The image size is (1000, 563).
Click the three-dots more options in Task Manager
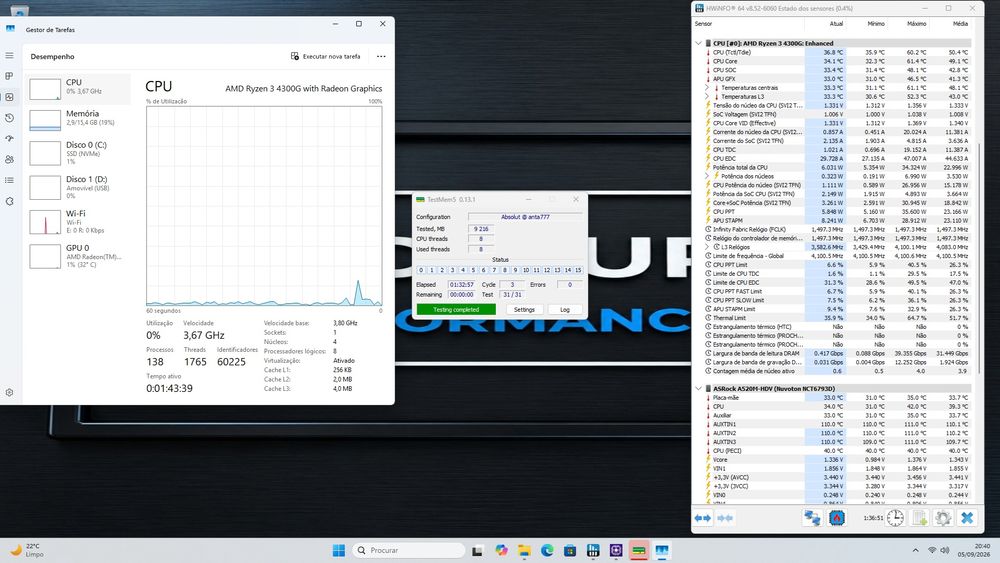[381, 56]
